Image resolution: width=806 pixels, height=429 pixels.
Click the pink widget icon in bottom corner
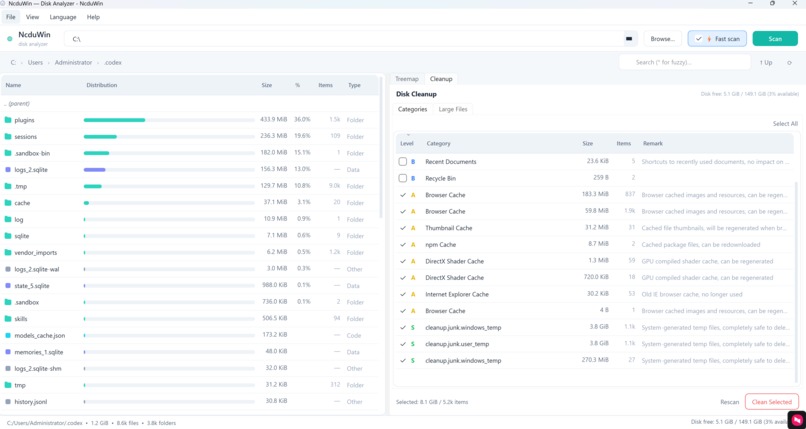(796, 419)
